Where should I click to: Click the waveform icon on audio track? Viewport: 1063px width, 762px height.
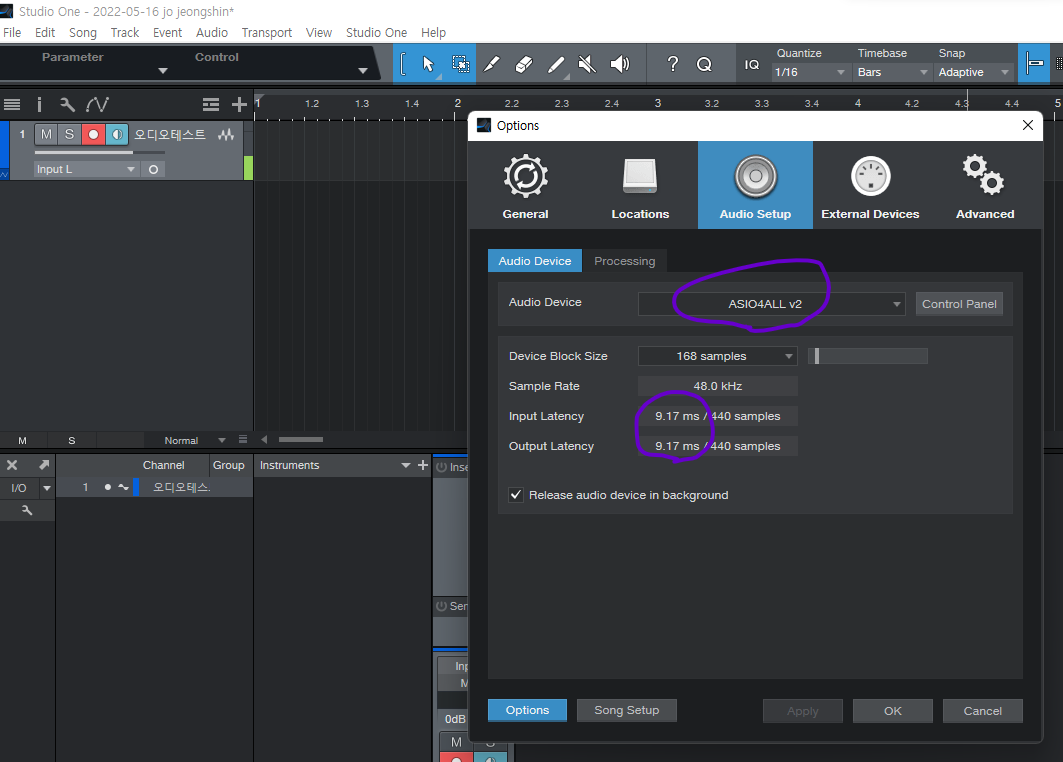pyautogui.click(x=226, y=134)
